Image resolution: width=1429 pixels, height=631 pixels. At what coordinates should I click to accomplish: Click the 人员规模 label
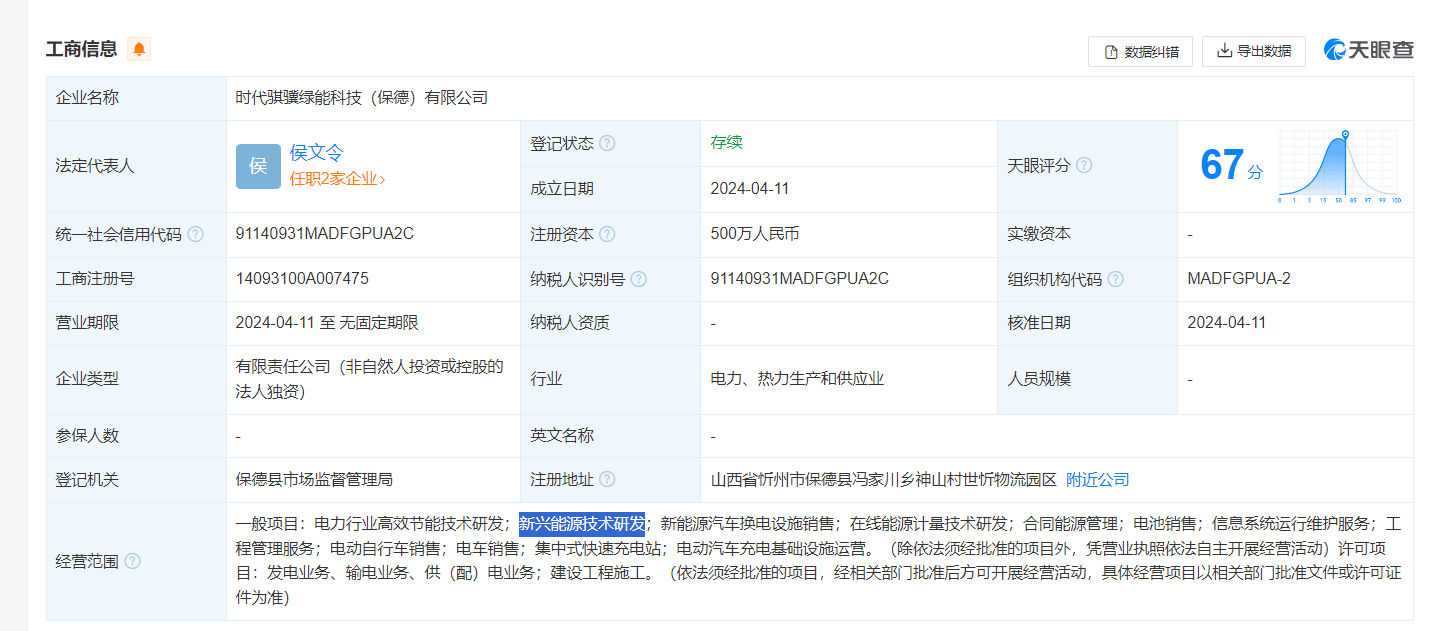(1039, 379)
